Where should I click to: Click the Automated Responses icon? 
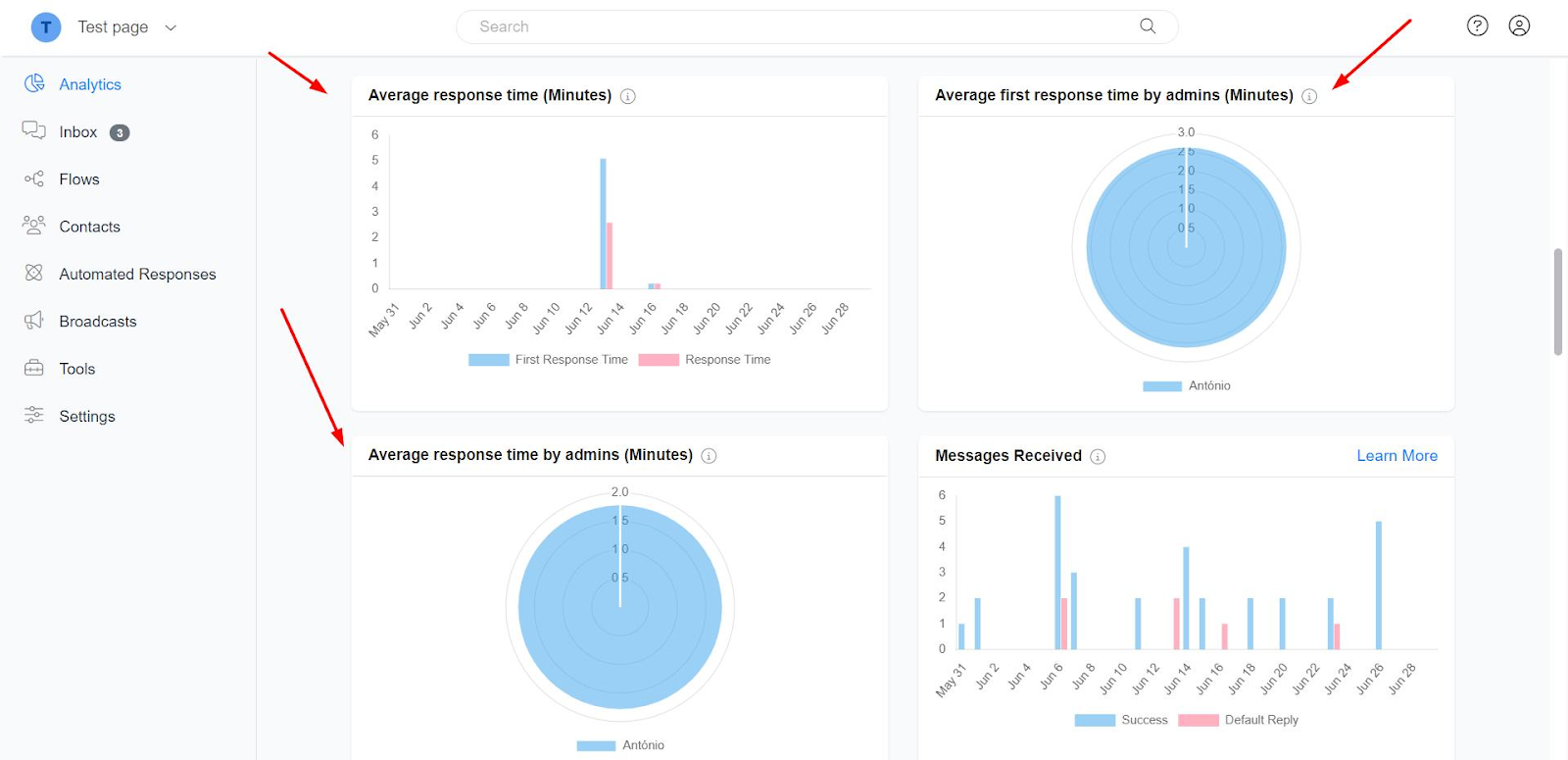pyautogui.click(x=34, y=273)
